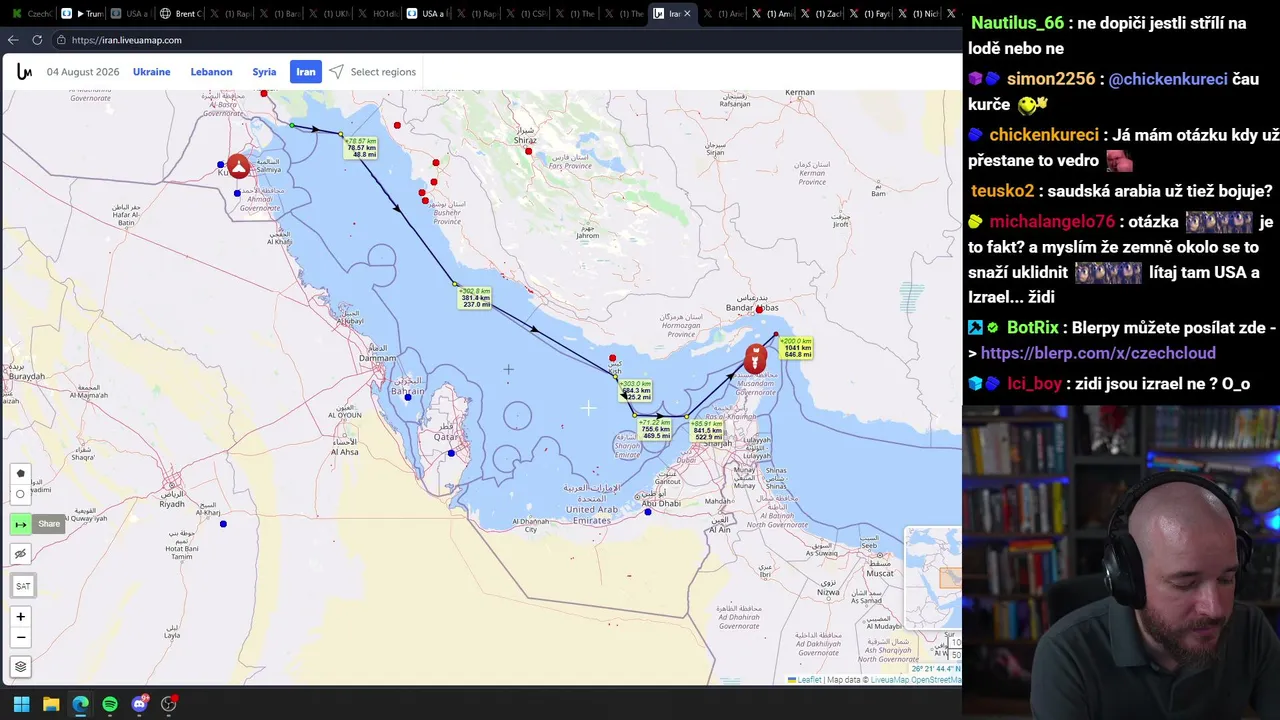Open the LiveuaMap attribution link
Screen dimensions: 1280x720
click(x=890, y=680)
